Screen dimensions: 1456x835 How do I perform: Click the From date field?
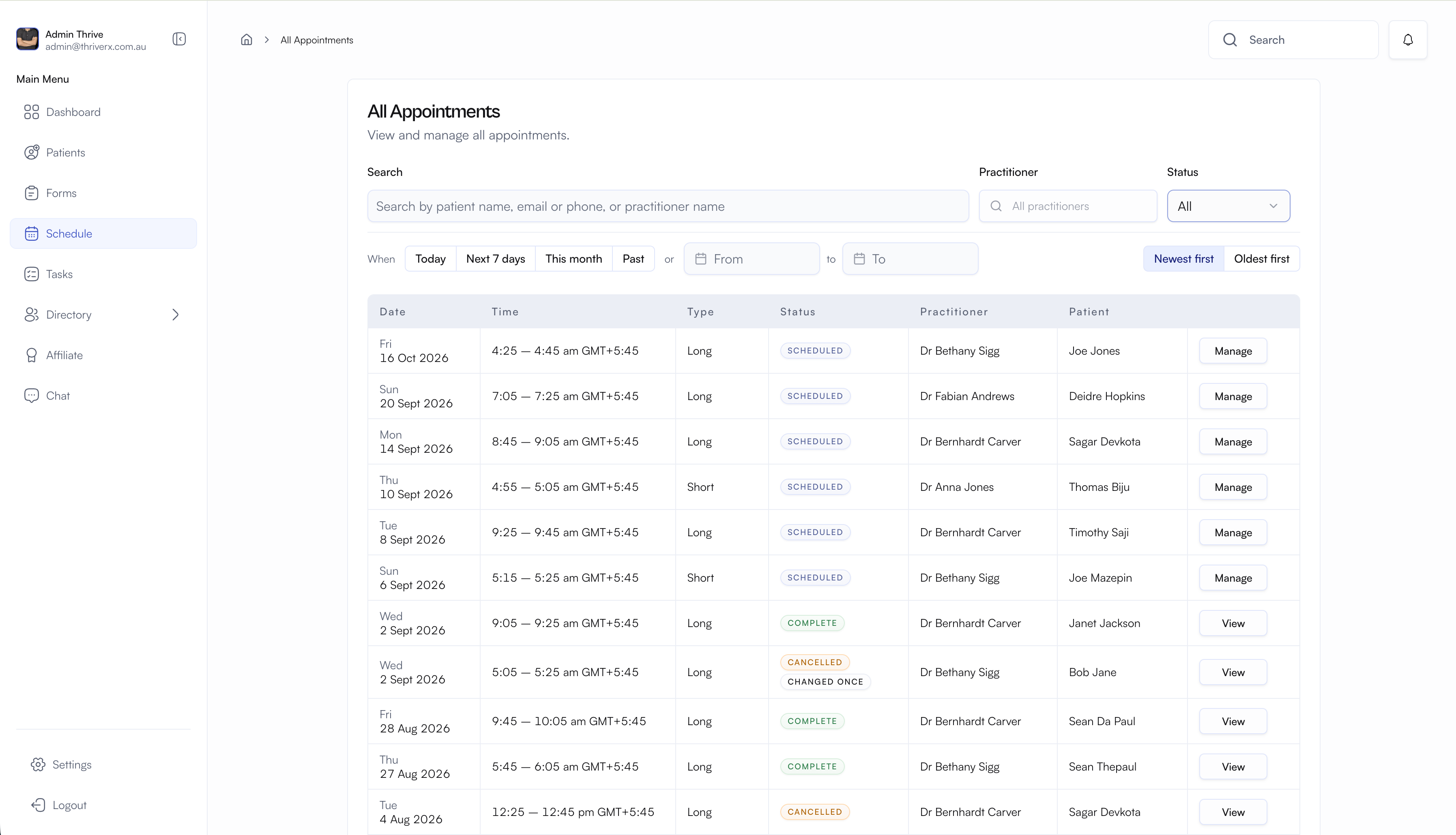tap(752, 259)
